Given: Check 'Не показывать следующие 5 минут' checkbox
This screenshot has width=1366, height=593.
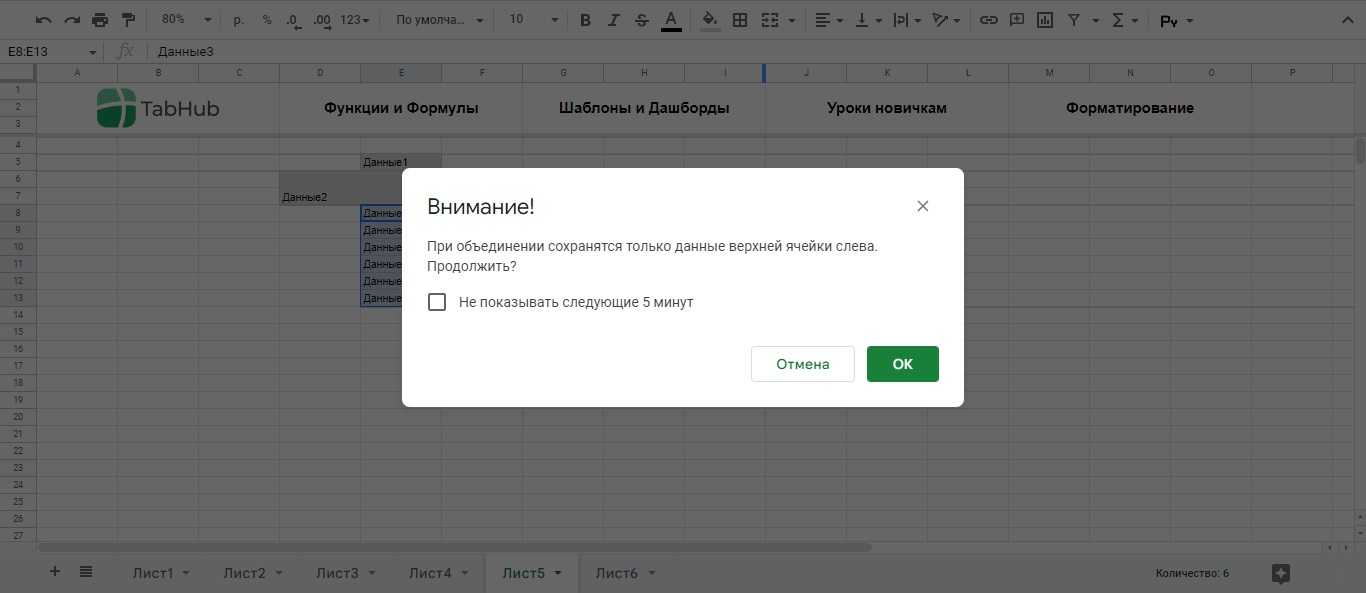Looking at the screenshot, I should (x=437, y=302).
